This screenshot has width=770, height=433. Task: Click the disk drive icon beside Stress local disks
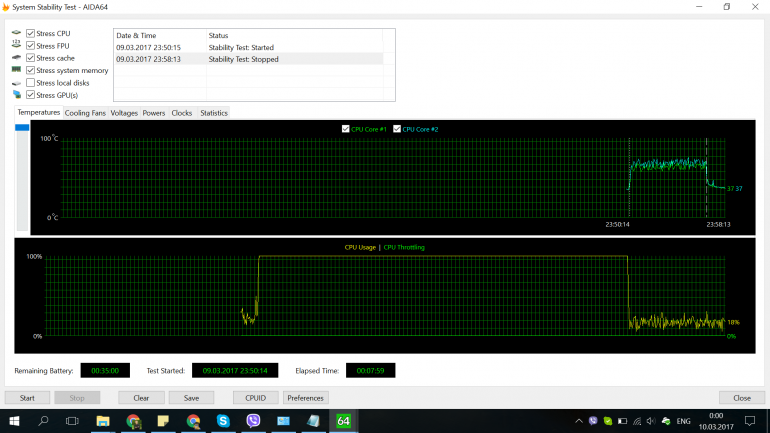click(16, 83)
